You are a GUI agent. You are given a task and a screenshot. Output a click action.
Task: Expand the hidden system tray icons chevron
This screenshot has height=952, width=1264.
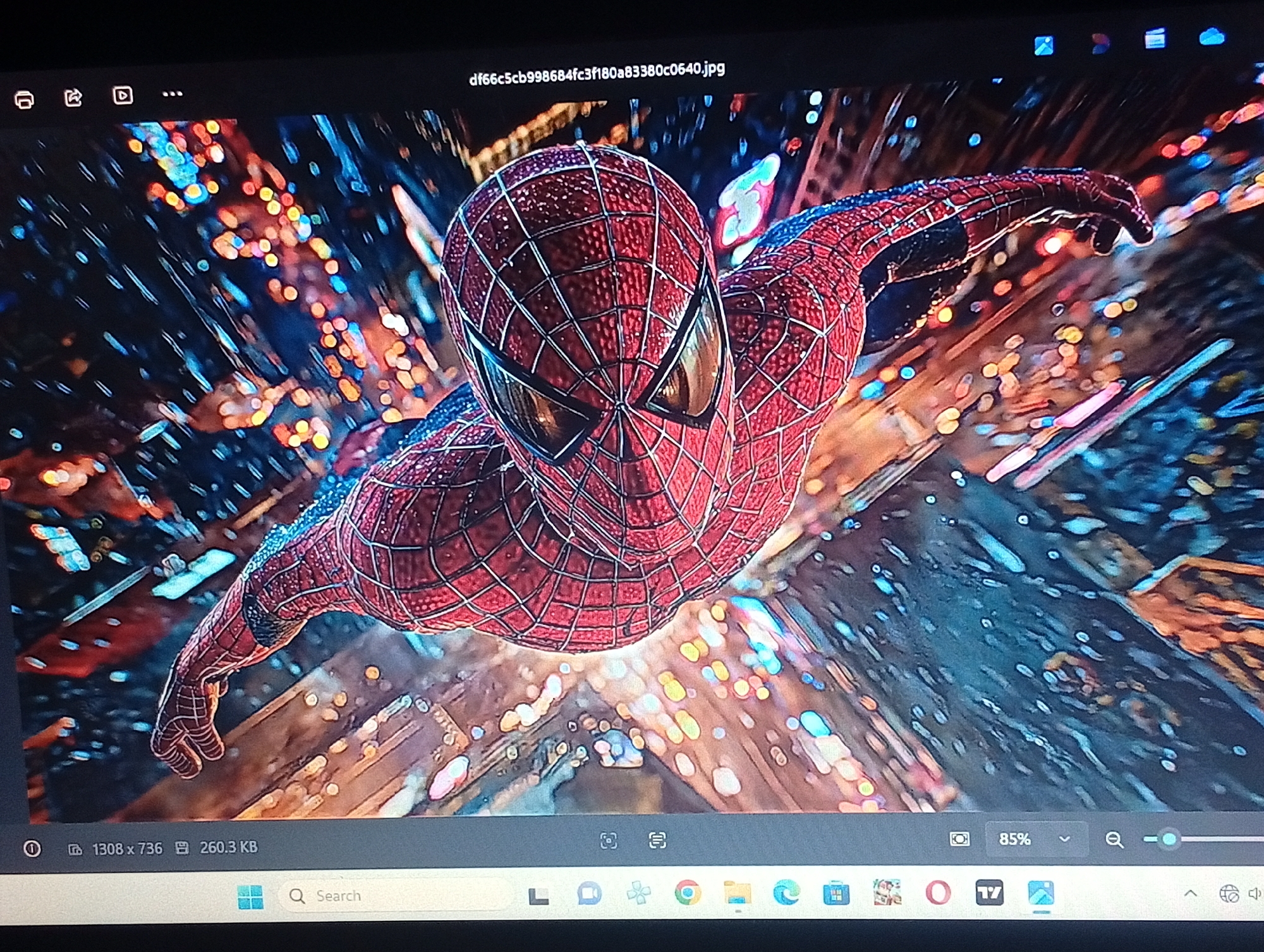[x=1191, y=893]
